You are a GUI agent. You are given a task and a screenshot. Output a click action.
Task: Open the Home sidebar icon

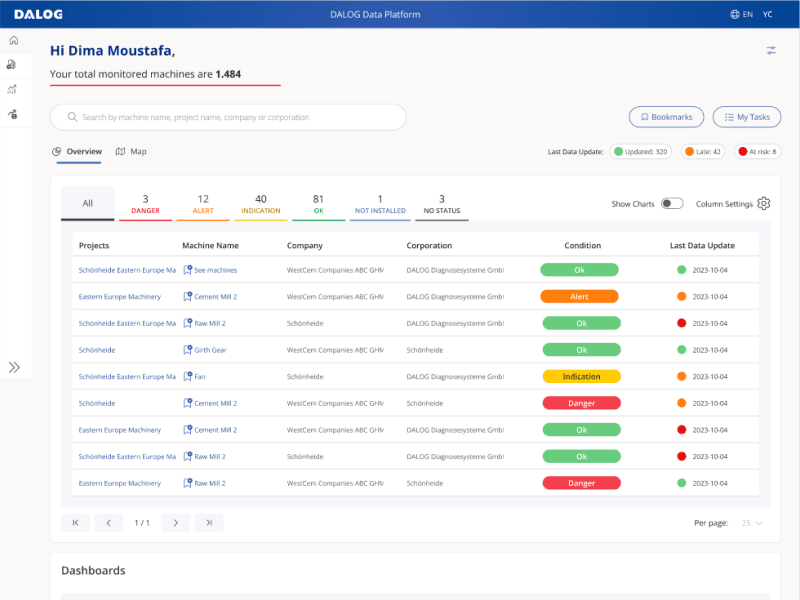coord(14,40)
